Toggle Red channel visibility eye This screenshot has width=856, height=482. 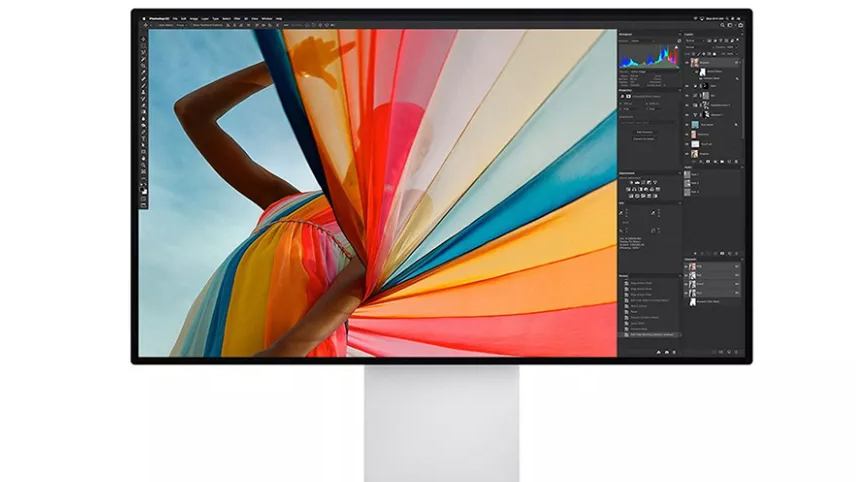tap(686, 275)
